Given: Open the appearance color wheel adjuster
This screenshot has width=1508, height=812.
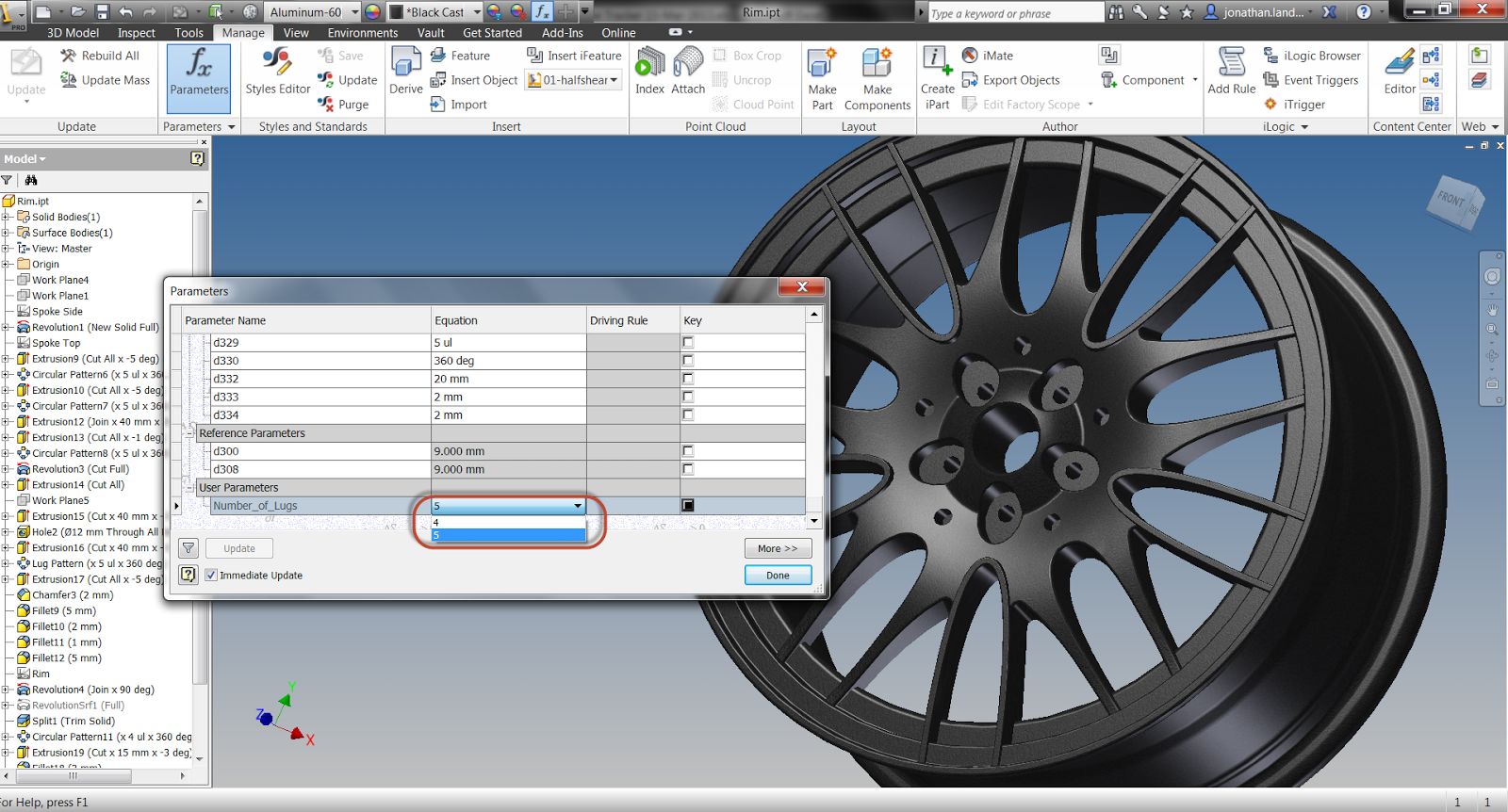Looking at the screenshot, I should tap(494, 12).
